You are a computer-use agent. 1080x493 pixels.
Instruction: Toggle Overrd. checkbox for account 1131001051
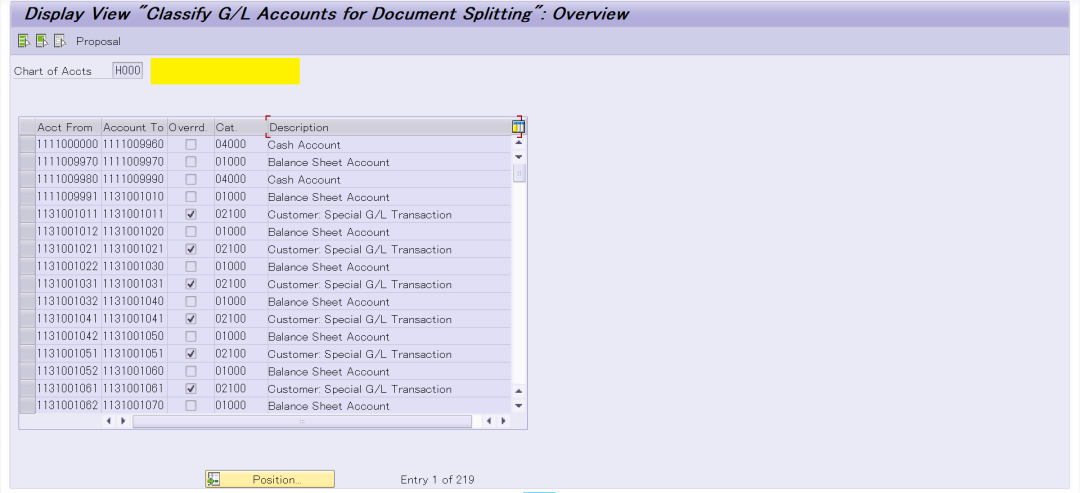point(191,353)
